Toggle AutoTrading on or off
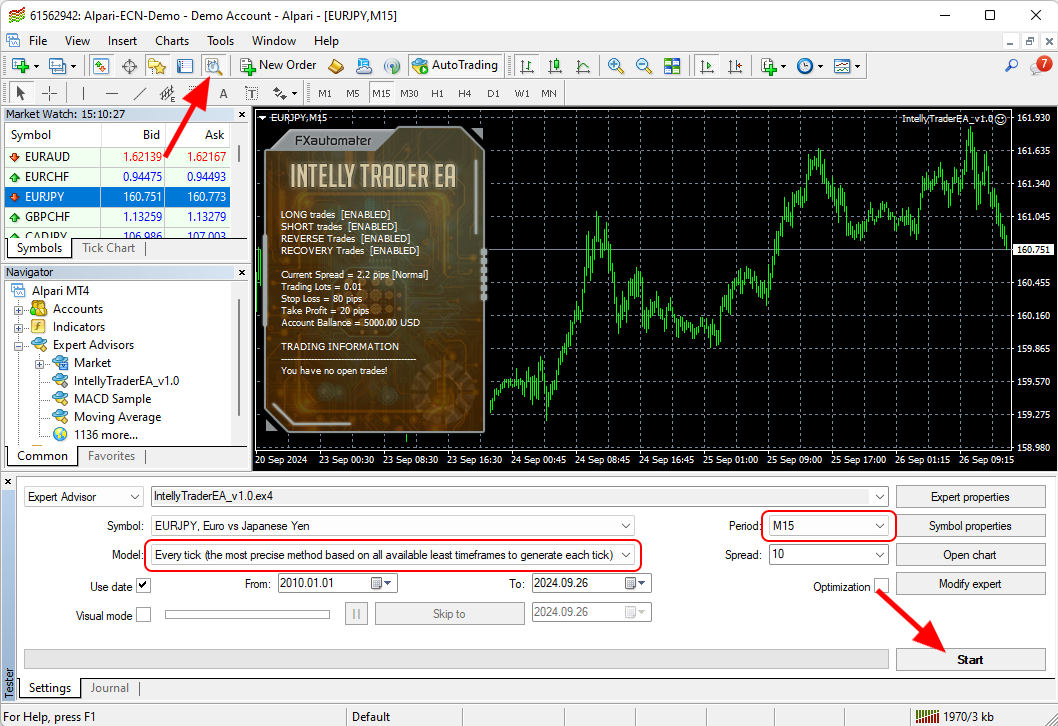 [x=455, y=65]
